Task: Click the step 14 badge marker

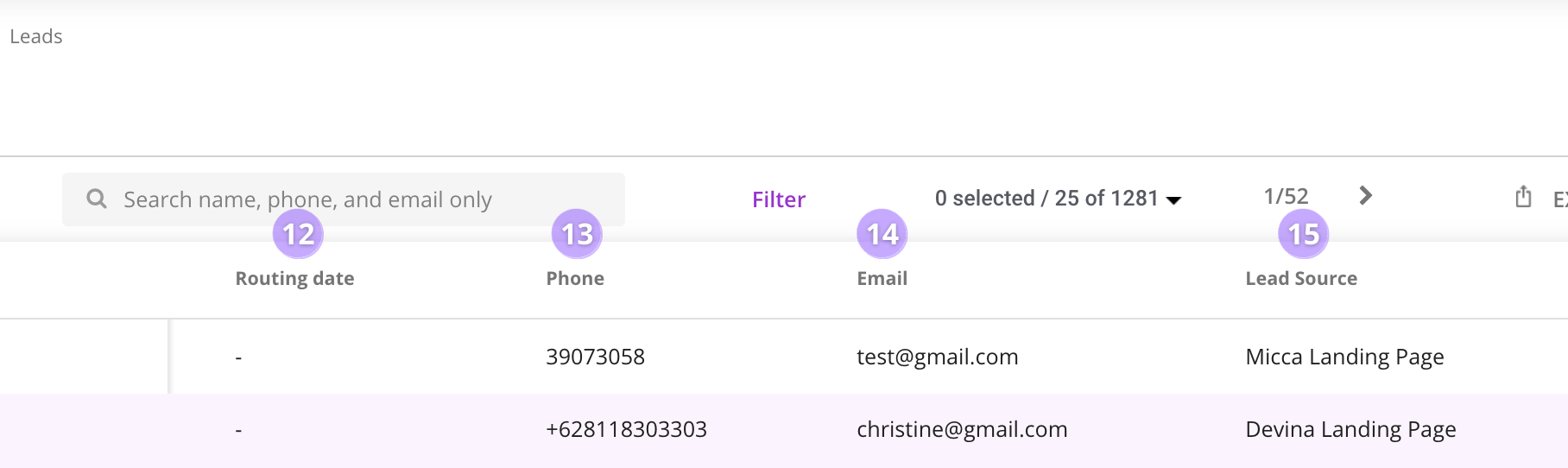Action: pos(882,234)
